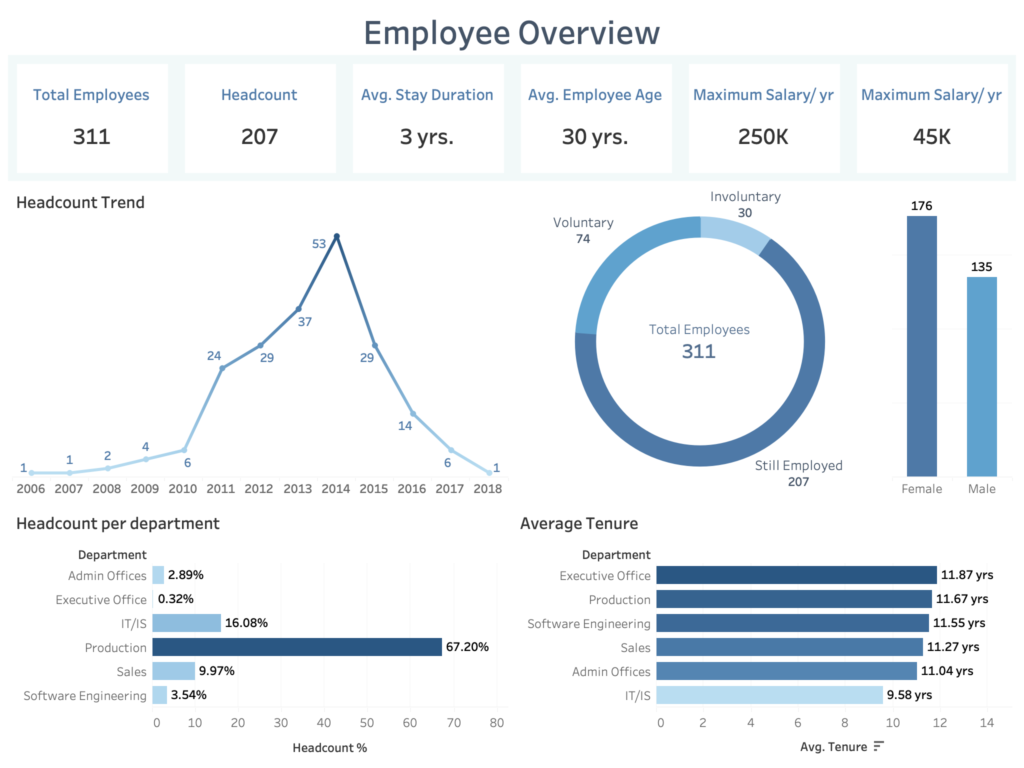Click the Avg. Employee Age card
Screen dimensions: 1024x768
coord(595,116)
